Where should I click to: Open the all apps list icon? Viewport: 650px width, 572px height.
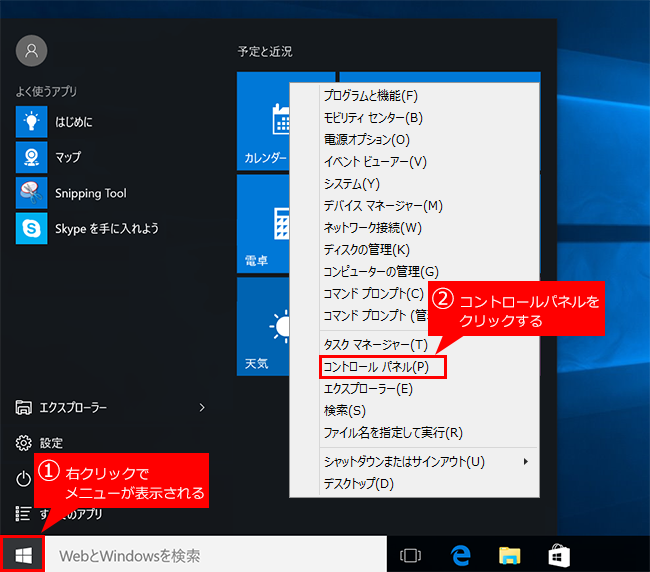coord(23,514)
